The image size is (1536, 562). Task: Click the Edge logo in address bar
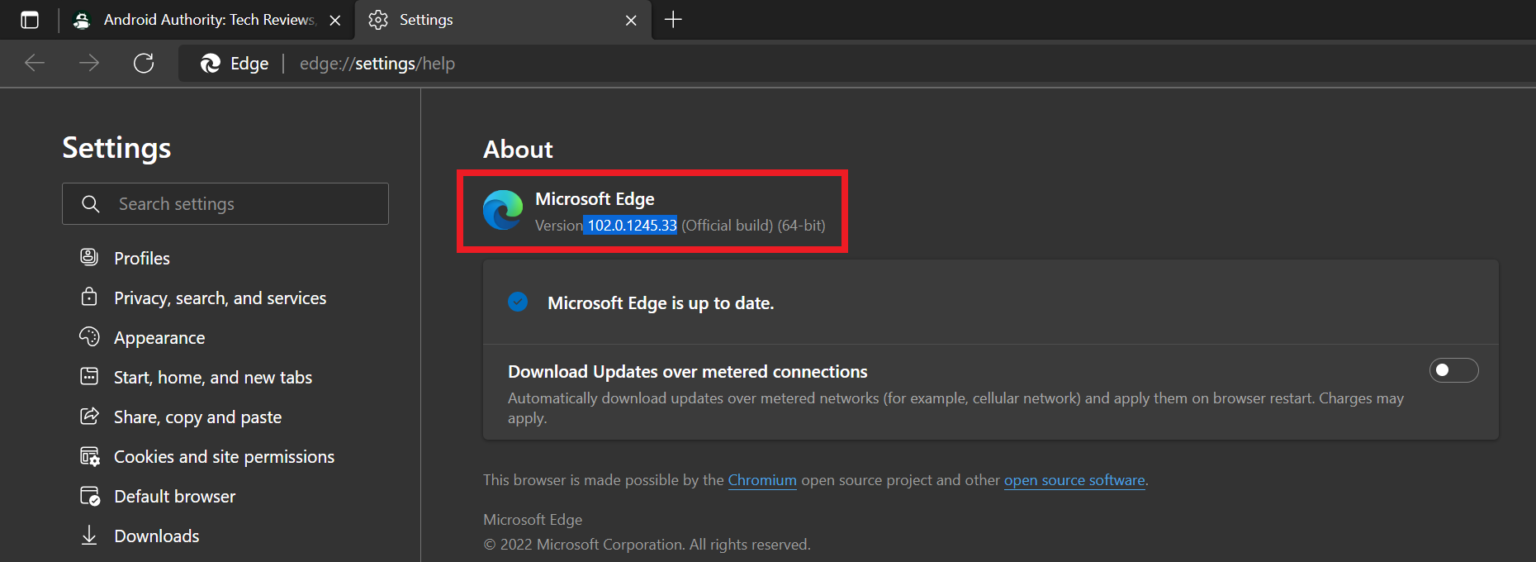click(x=210, y=64)
